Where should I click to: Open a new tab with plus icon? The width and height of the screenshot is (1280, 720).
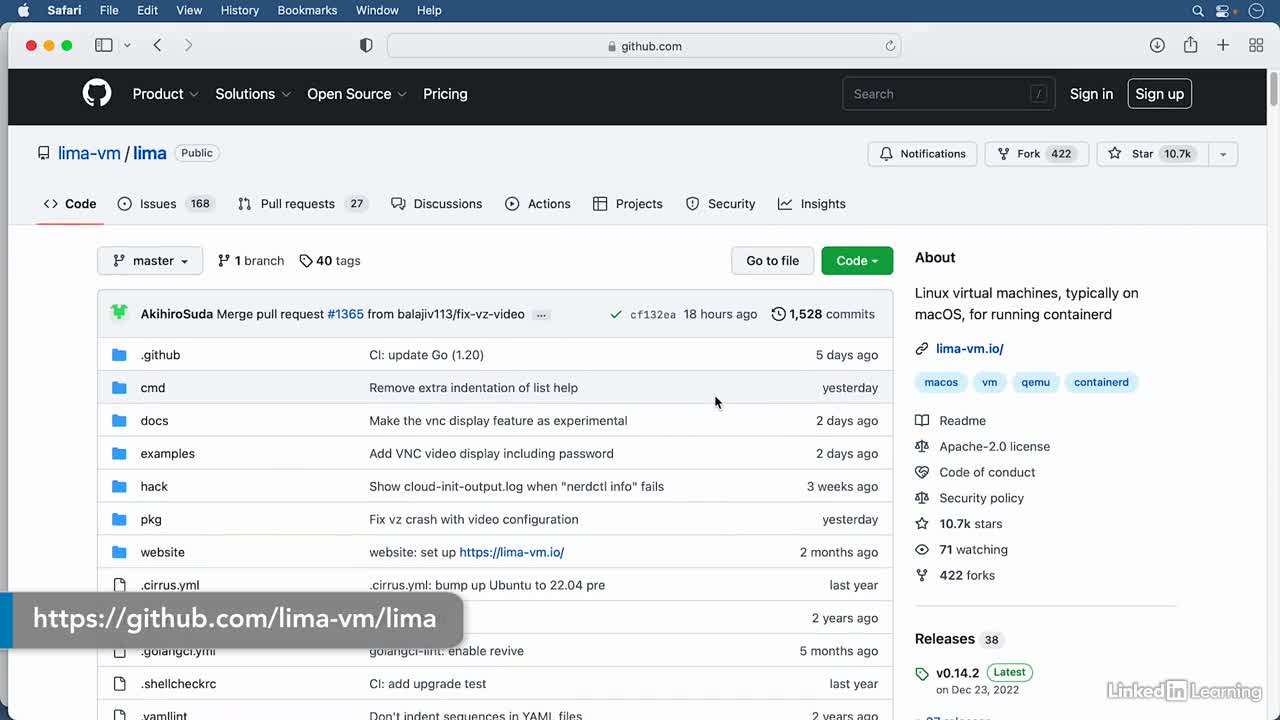pyautogui.click(x=1223, y=45)
